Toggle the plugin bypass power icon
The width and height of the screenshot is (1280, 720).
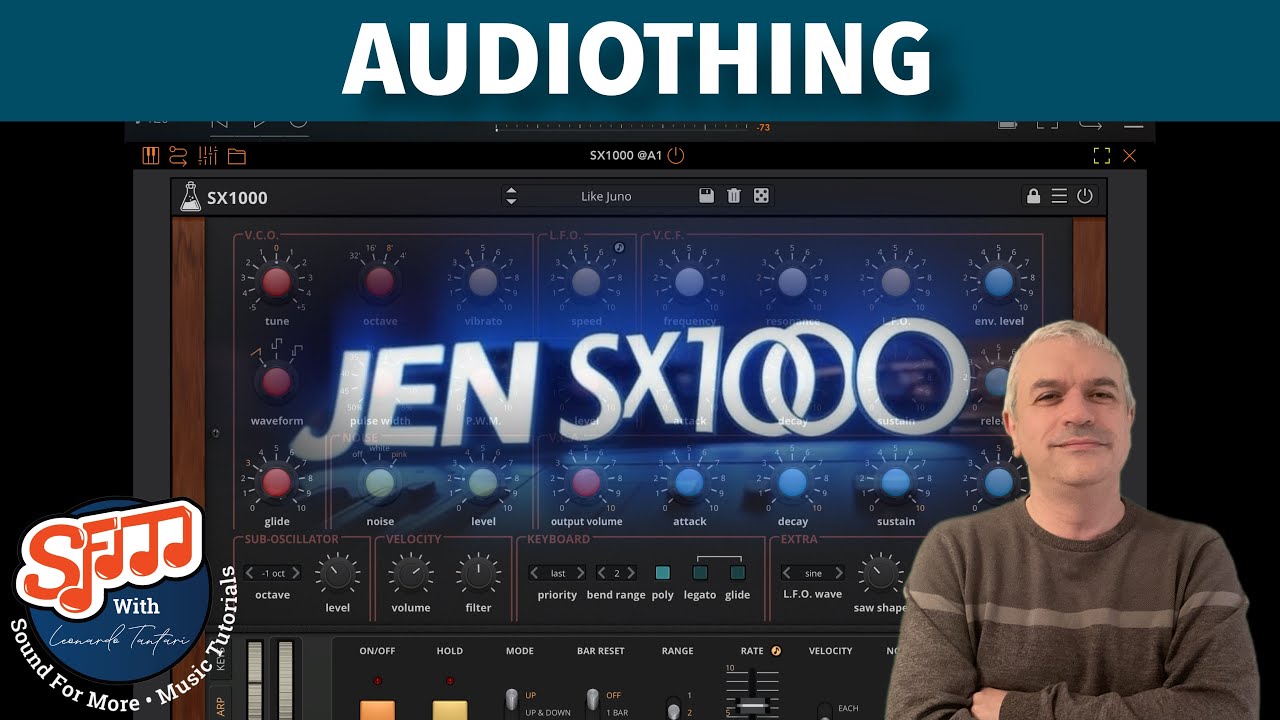1085,196
